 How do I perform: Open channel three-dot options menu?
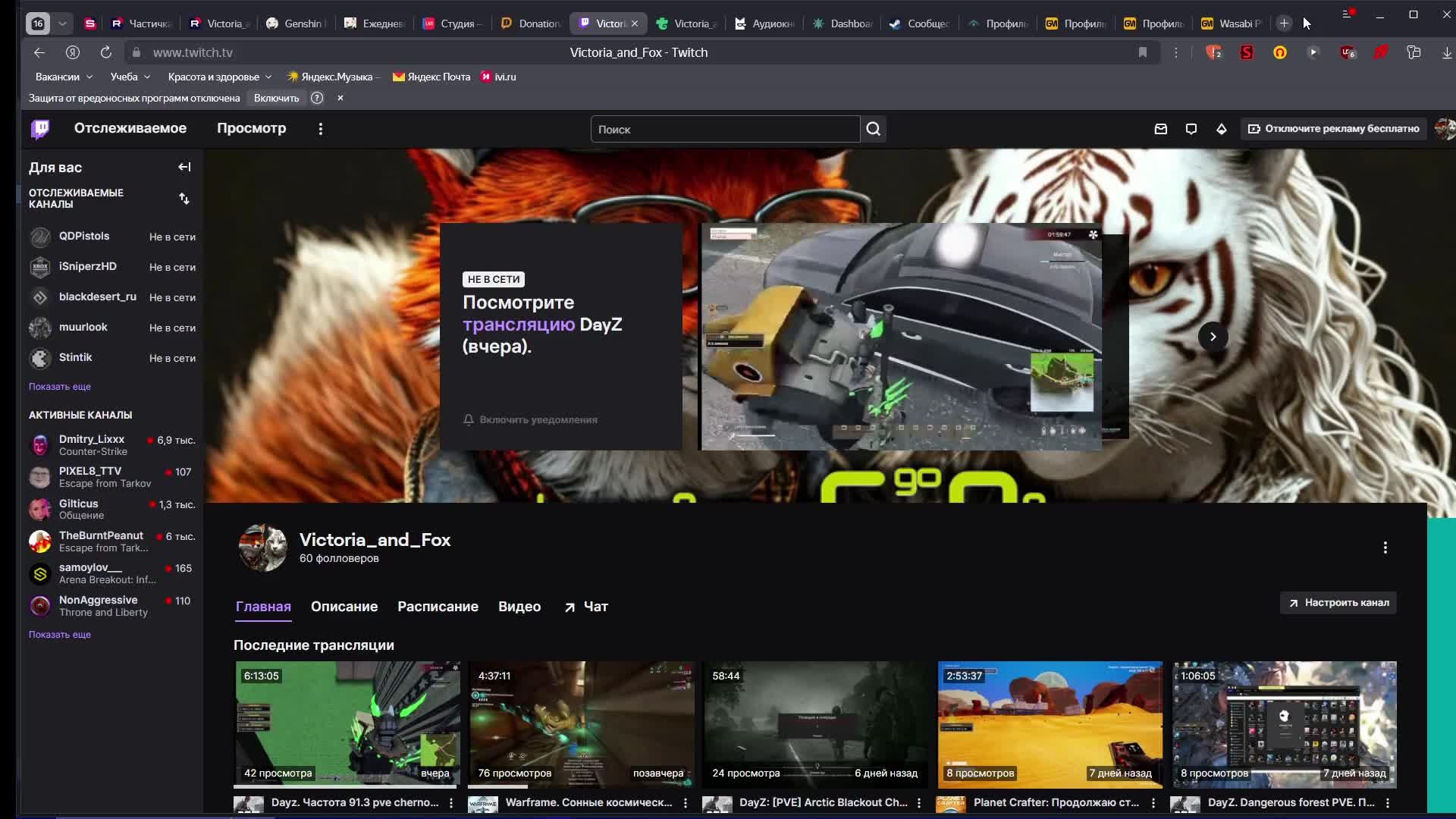pos(1385,548)
